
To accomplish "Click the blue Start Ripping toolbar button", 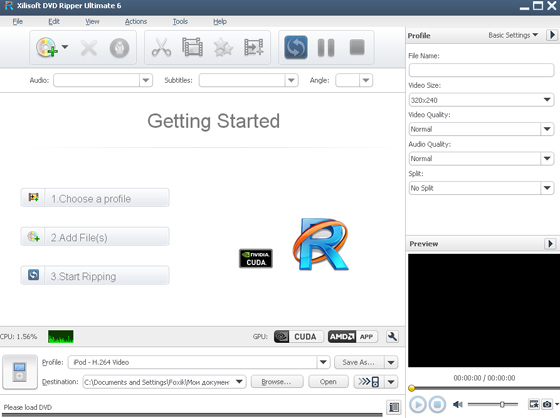I will coord(296,48).
